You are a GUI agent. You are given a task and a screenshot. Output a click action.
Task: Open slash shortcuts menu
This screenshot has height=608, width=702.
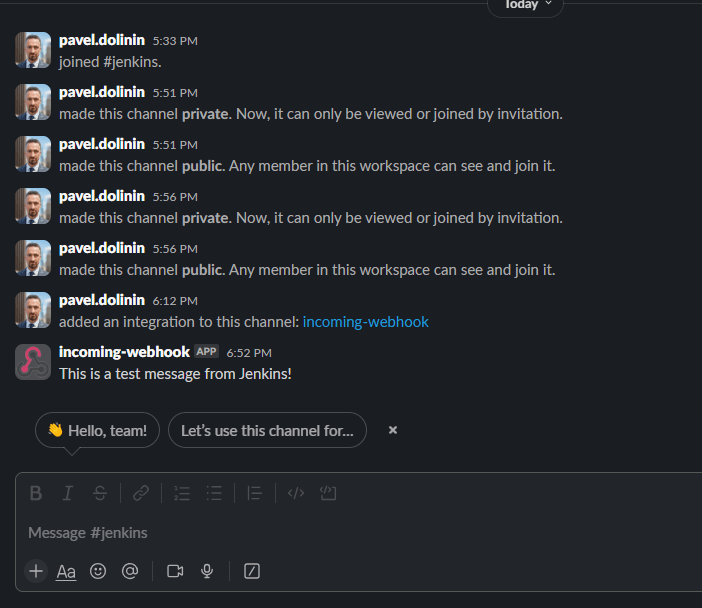252,571
